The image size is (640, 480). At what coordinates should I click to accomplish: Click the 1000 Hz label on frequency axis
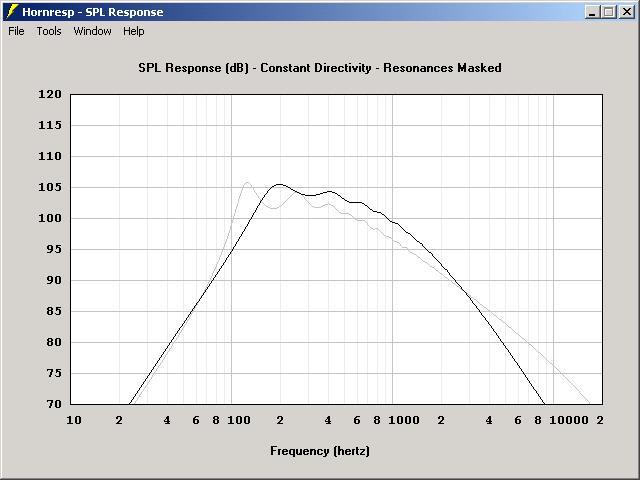point(403,421)
